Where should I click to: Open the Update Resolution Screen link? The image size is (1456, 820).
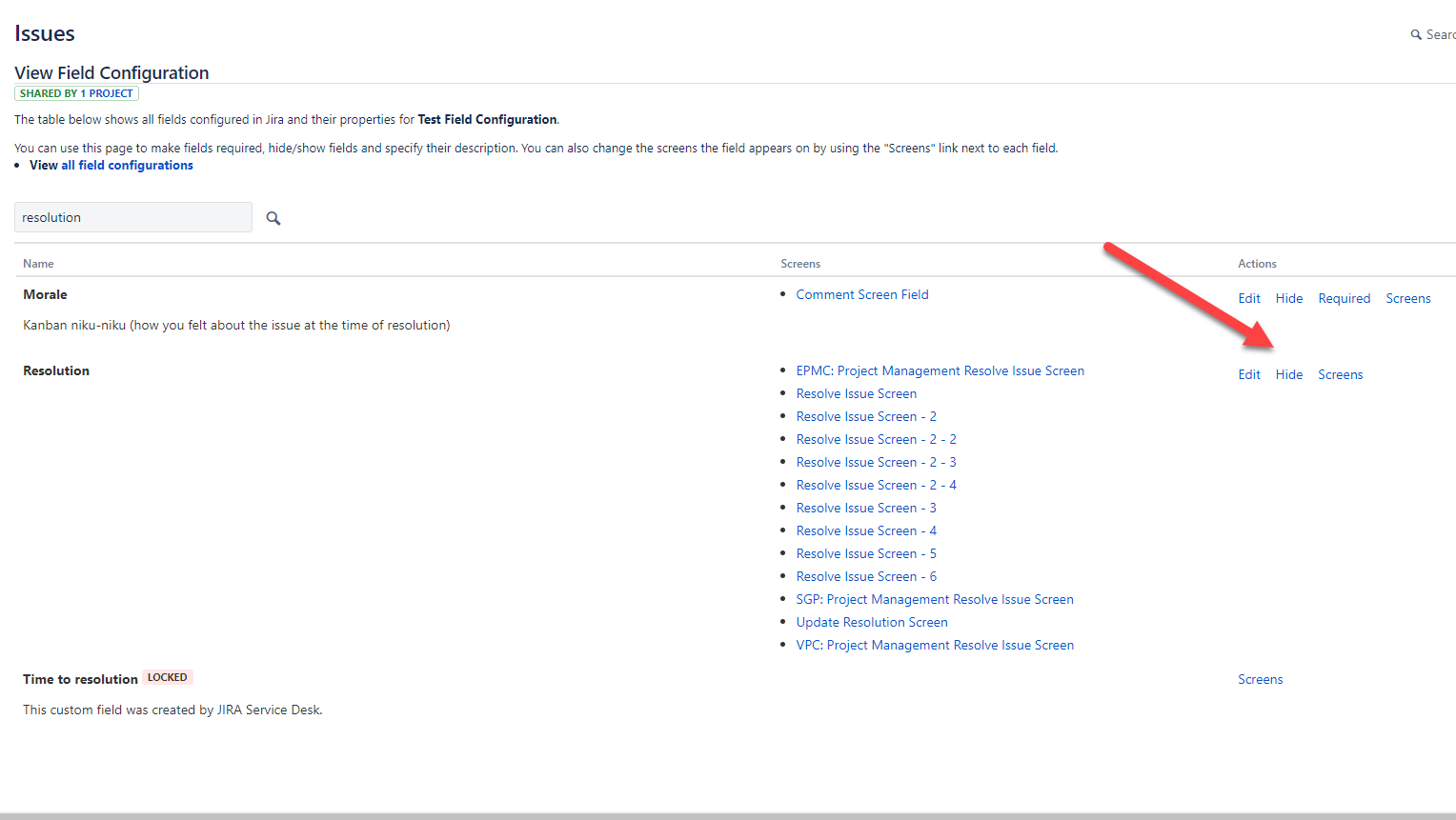coord(871,621)
